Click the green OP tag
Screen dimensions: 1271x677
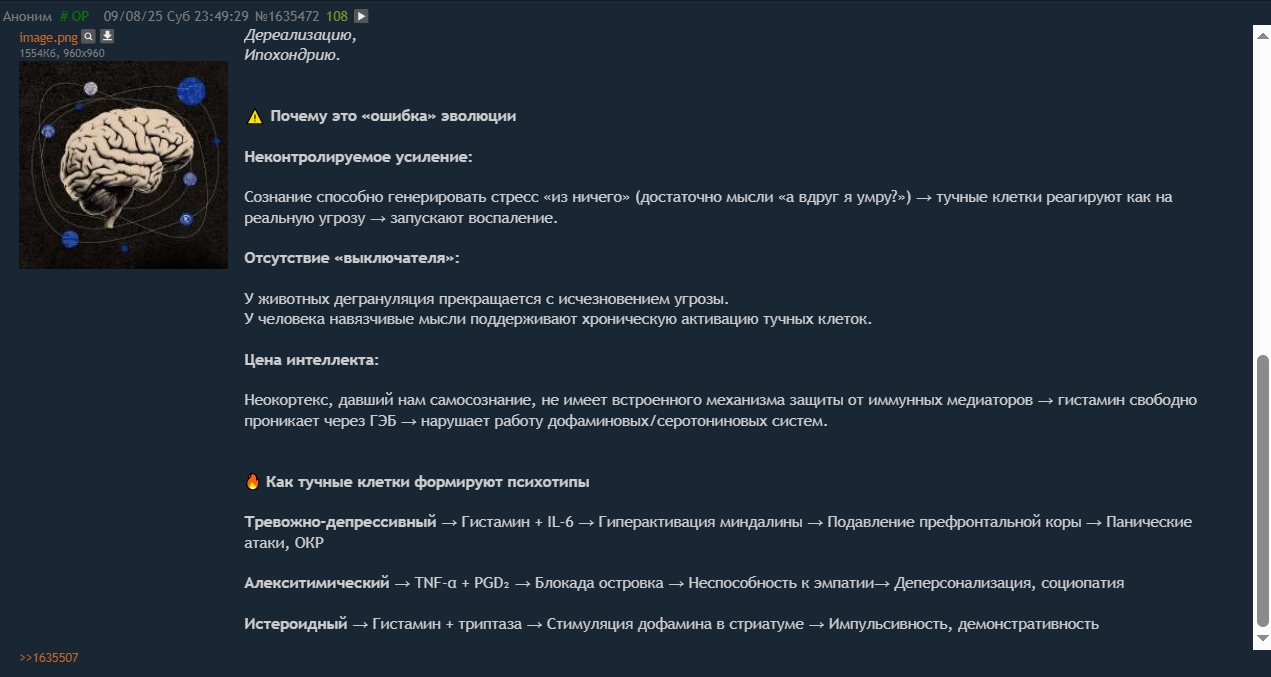[x=74, y=16]
